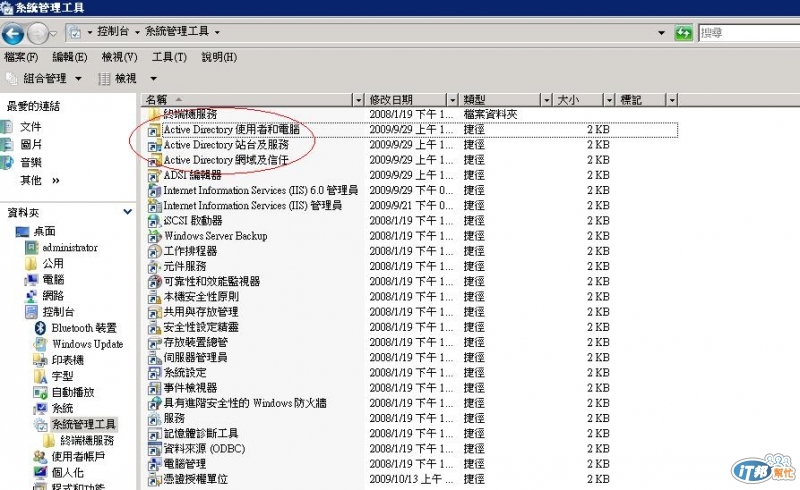This screenshot has width=800, height=490.
Task: Open the 檢視(V) menu
Action: 119,57
